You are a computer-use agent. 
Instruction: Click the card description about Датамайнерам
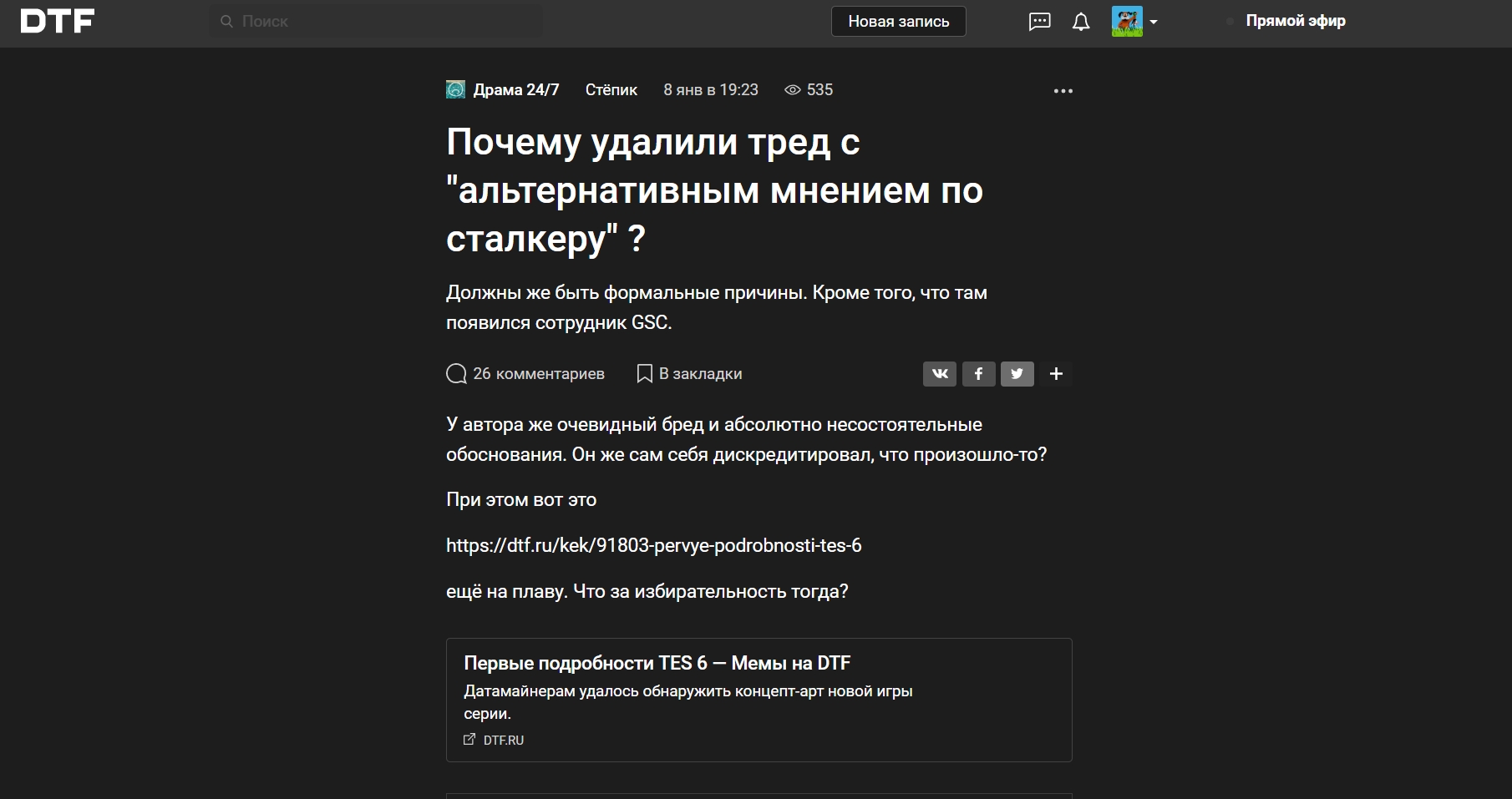[x=688, y=702]
